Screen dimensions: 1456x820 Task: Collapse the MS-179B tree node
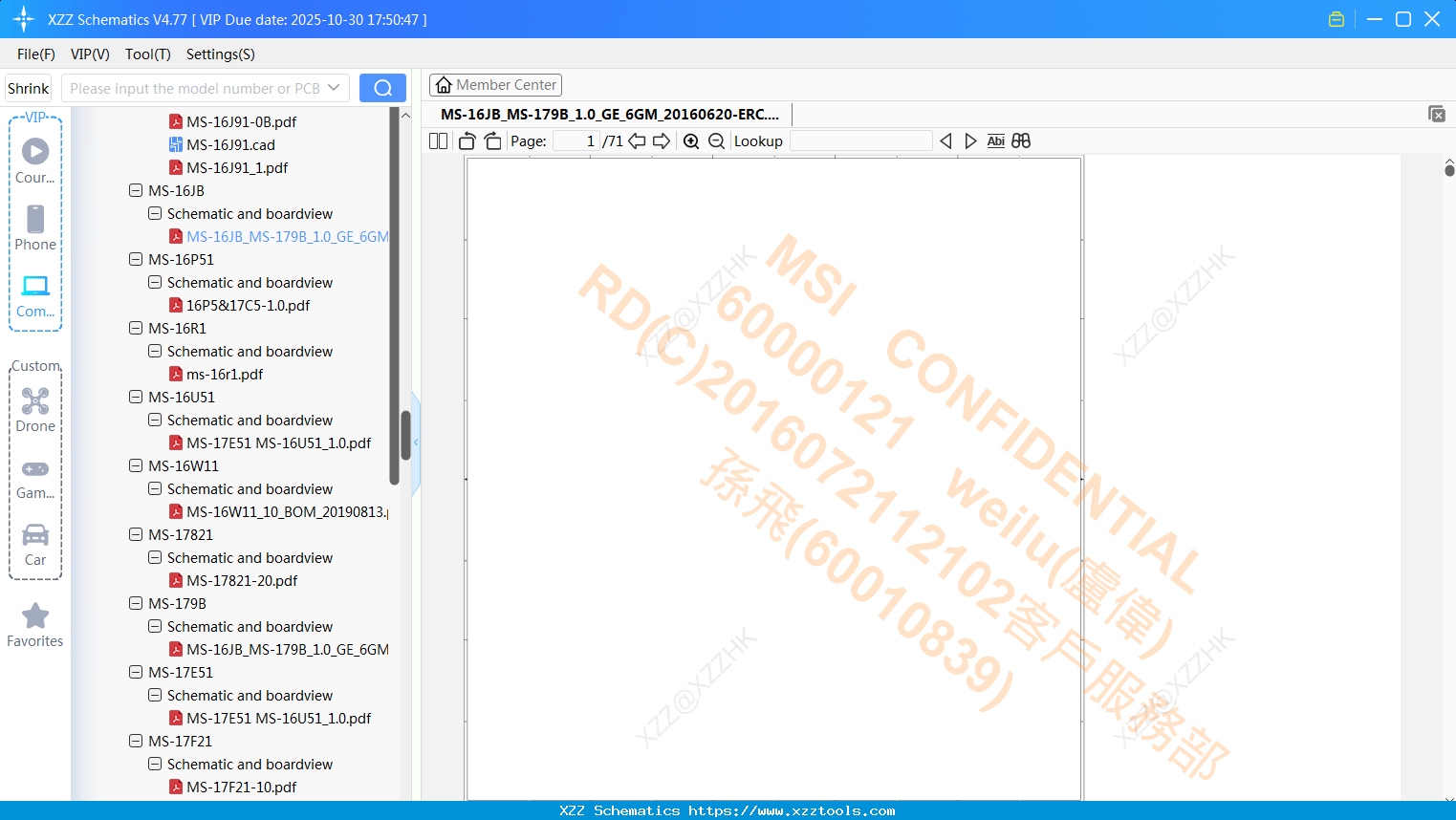click(x=136, y=603)
